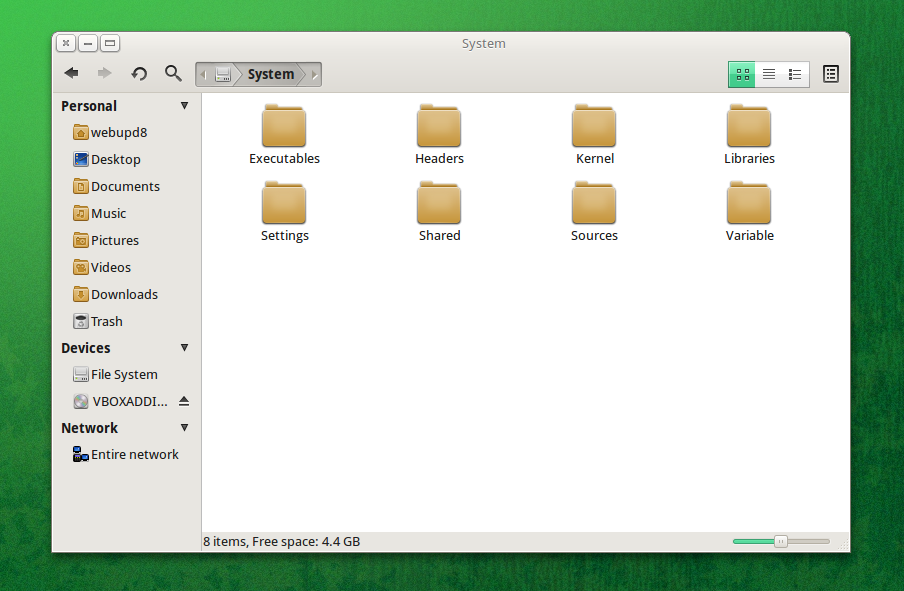Open the view options menu button

point(831,74)
